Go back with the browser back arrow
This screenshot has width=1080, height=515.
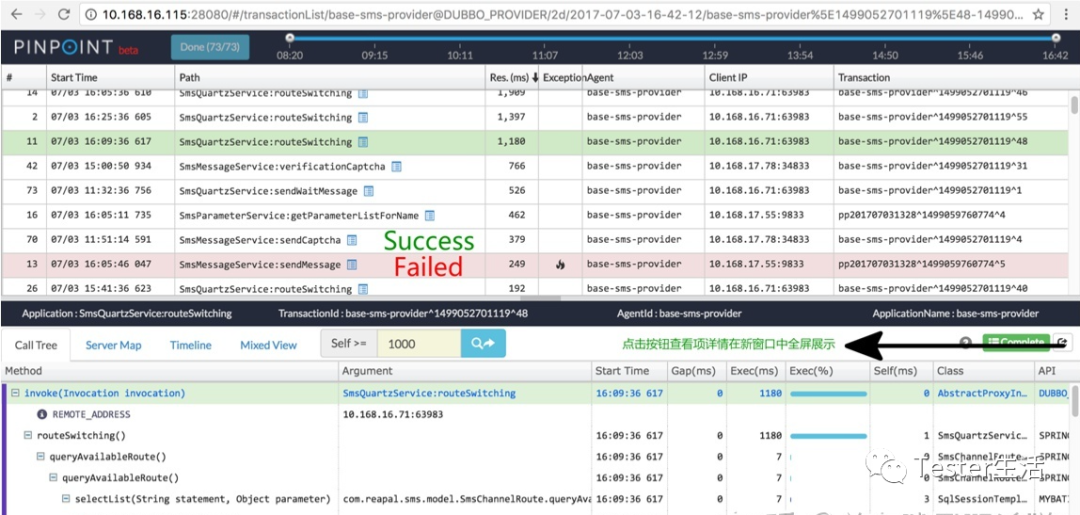[x=15, y=14]
